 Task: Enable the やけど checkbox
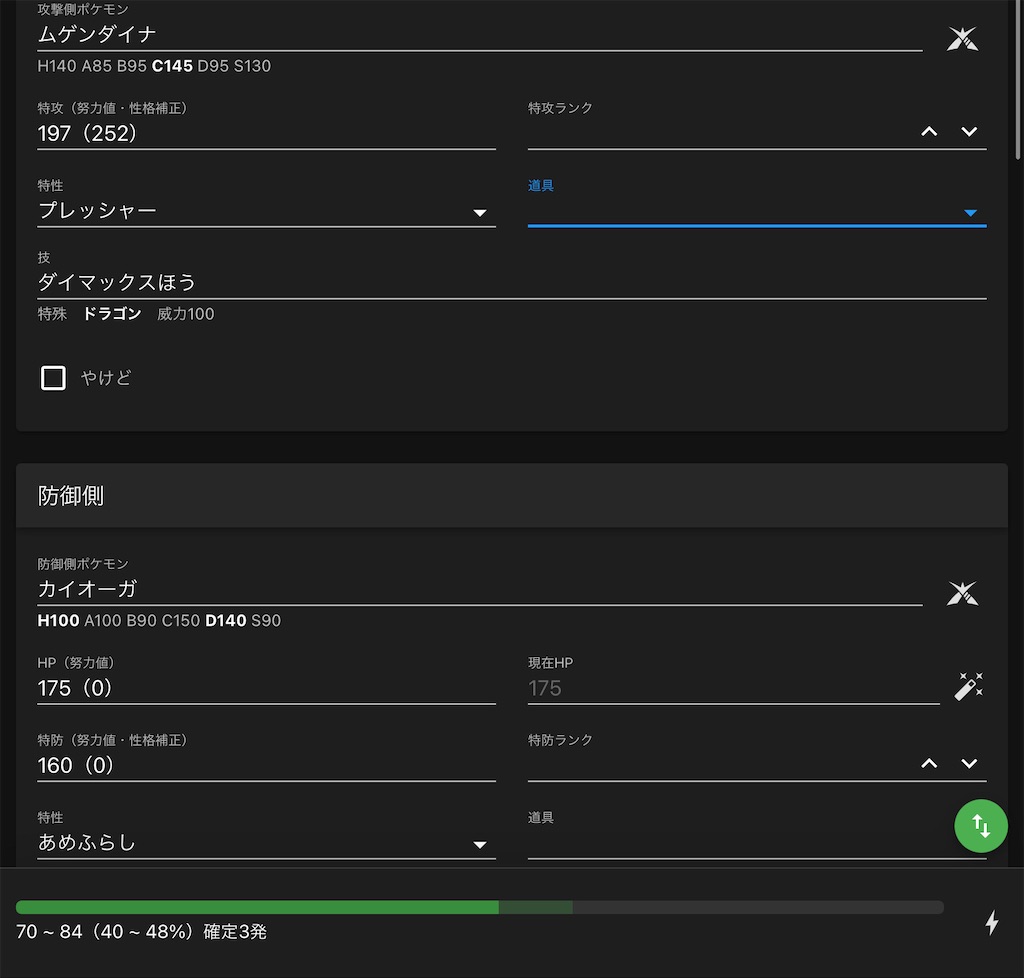[54, 377]
